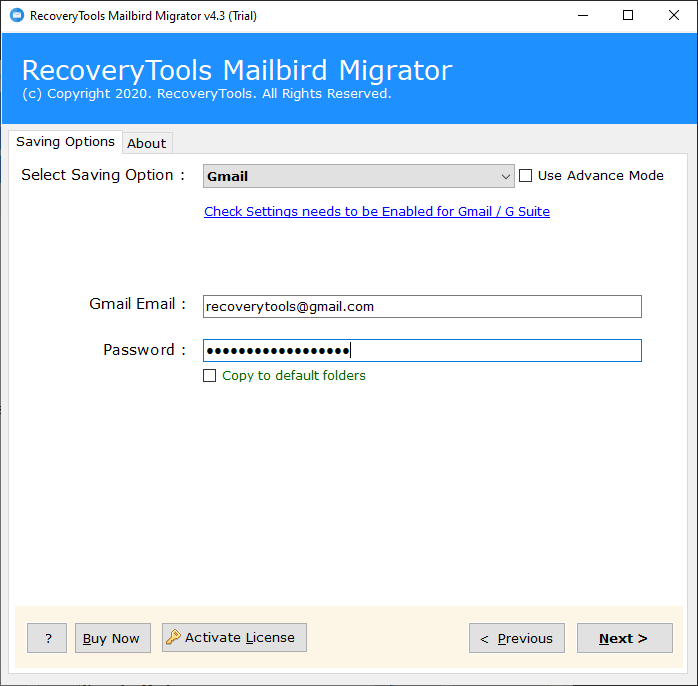Click the Password label text
The image size is (698, 686).
[145, 350]
